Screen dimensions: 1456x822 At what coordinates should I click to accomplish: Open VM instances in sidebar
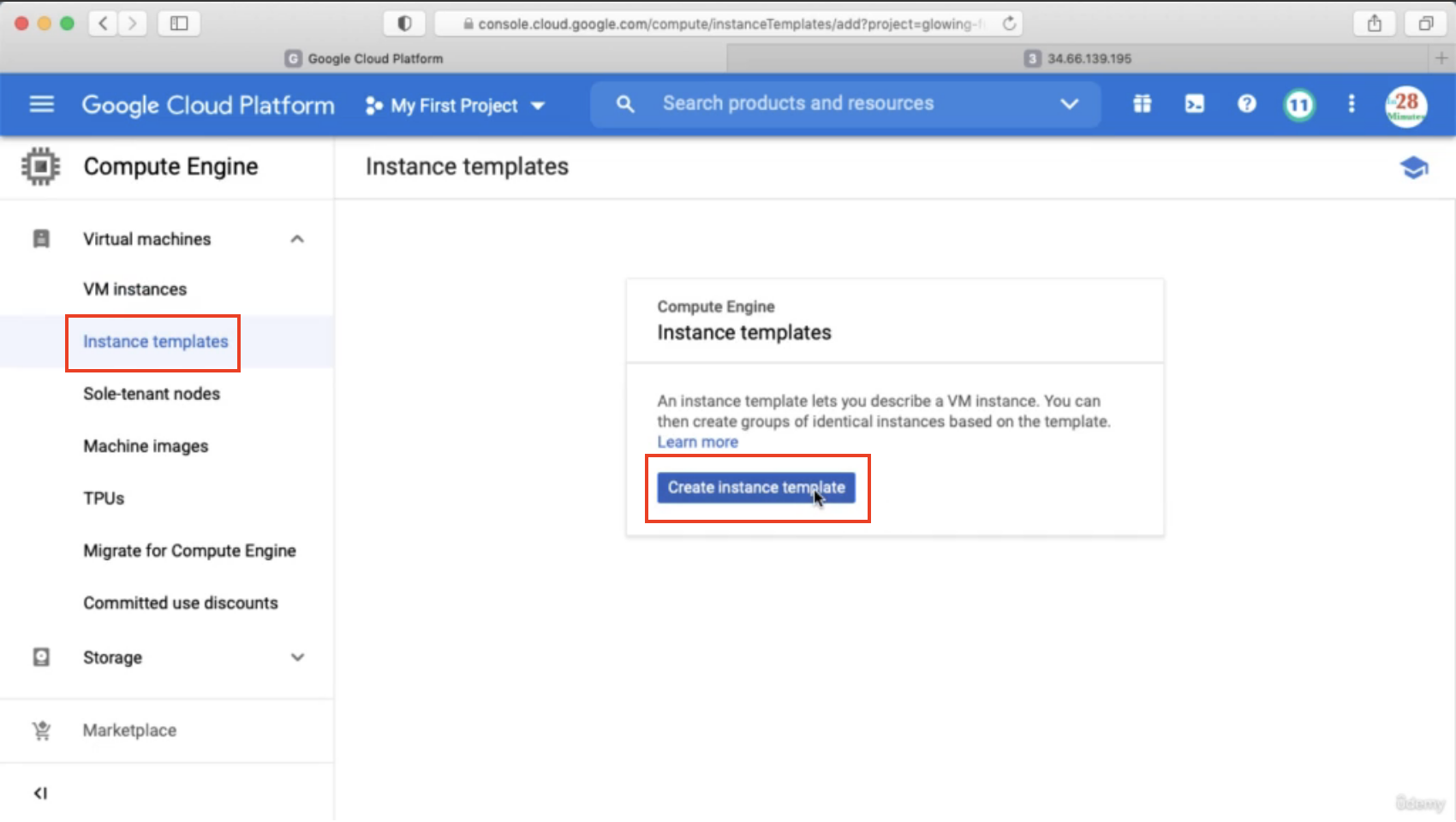click(x=134, y=289)
